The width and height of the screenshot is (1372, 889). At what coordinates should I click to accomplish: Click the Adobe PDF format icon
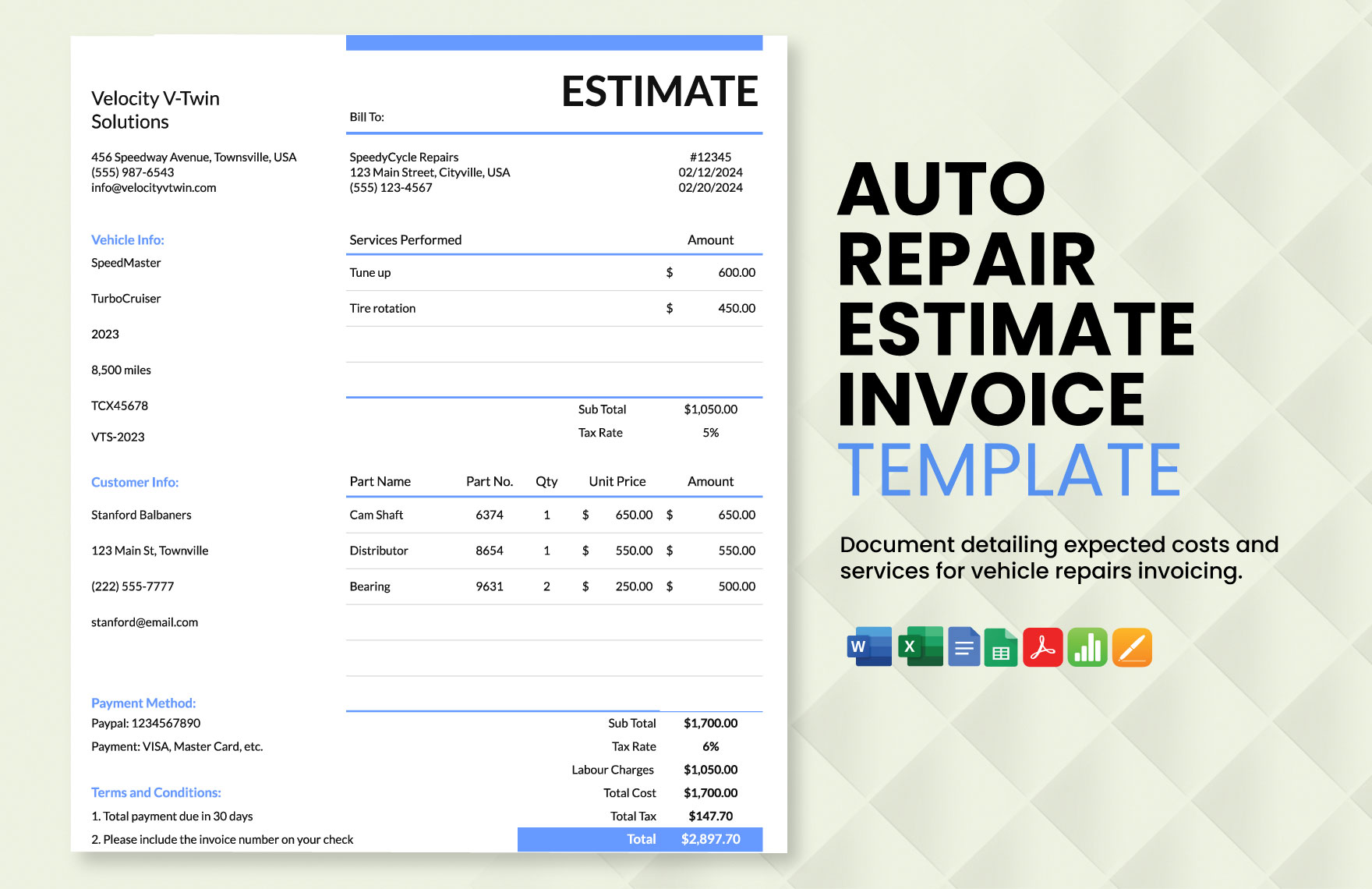pos(1044,647)
